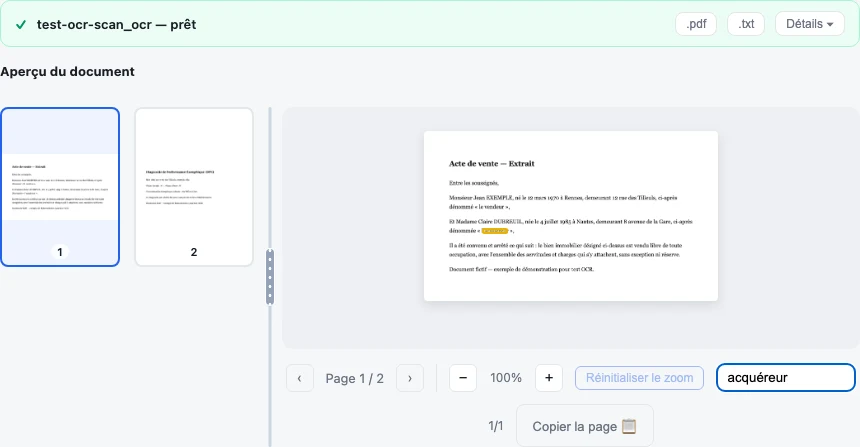The image size is (860, 447).
Task: Go to previous page with left chevron
Action: (299, 378)
